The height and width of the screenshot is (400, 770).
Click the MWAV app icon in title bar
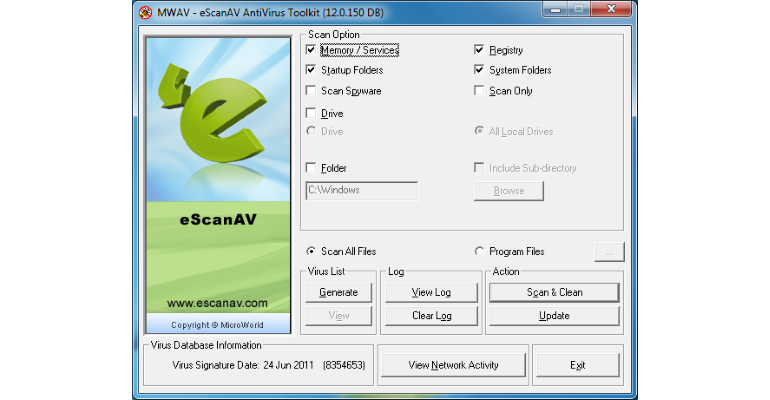[145, 12]
